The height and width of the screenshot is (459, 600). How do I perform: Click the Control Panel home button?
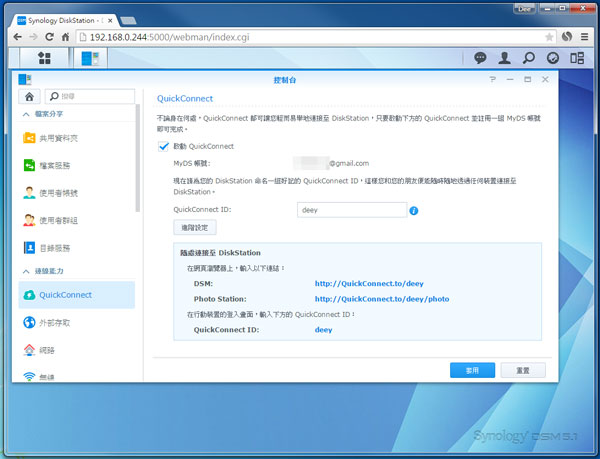click(x=30, y=96)
